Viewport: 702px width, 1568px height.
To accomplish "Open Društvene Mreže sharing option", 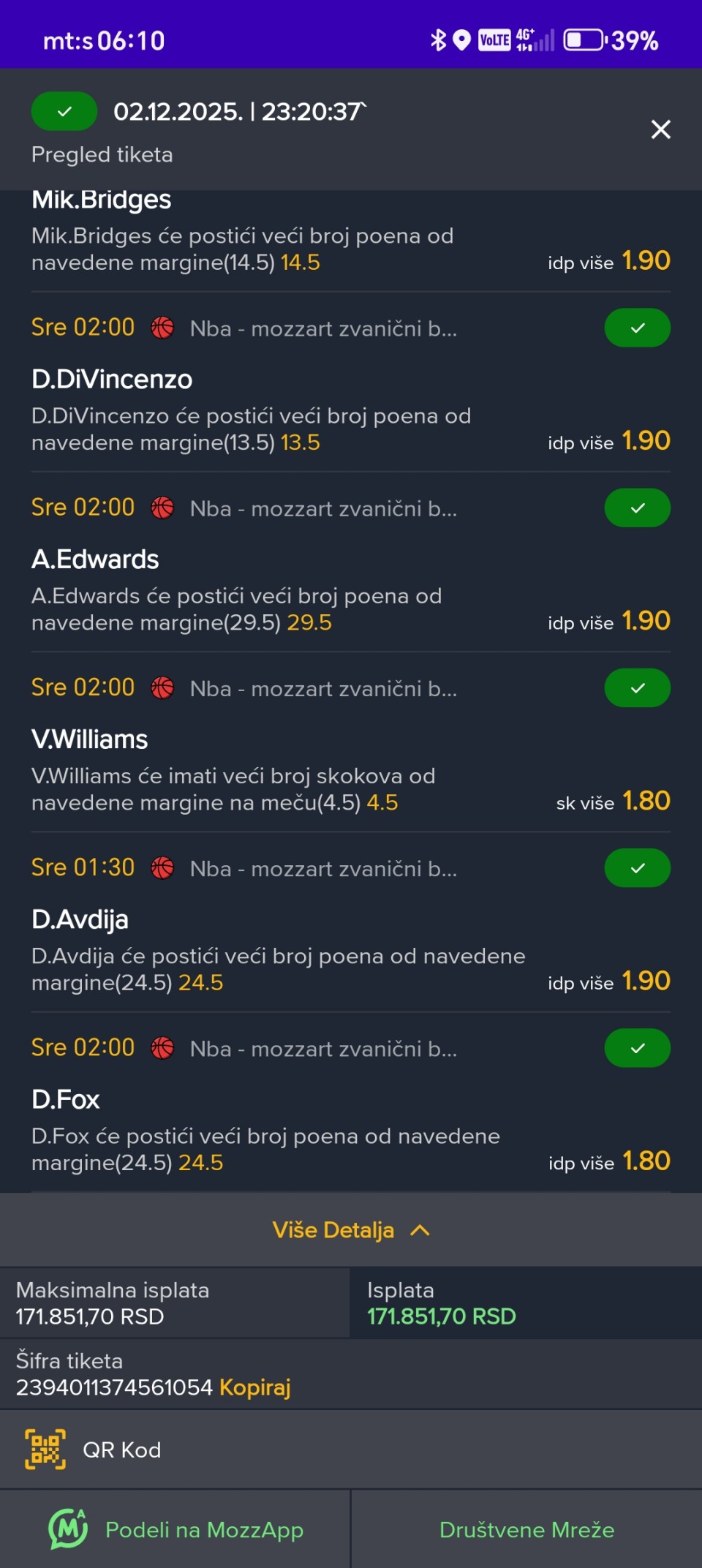I will click(526, 1529).
